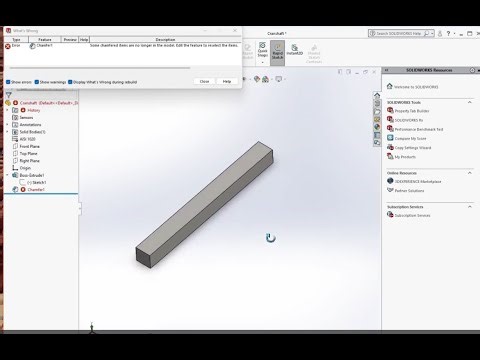Open the SOLIDWORKS Forum tab in task pane

coord(377,143)
